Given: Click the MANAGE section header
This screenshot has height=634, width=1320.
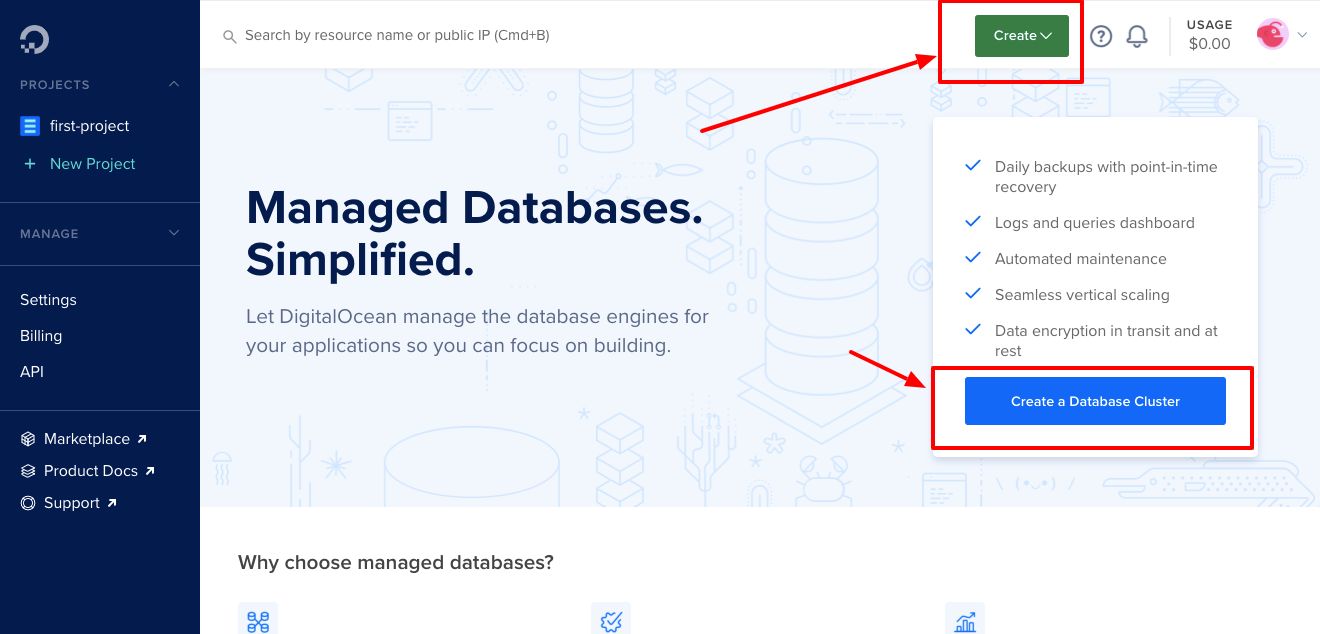Looking at the screenshot, I should coord(49,233).
